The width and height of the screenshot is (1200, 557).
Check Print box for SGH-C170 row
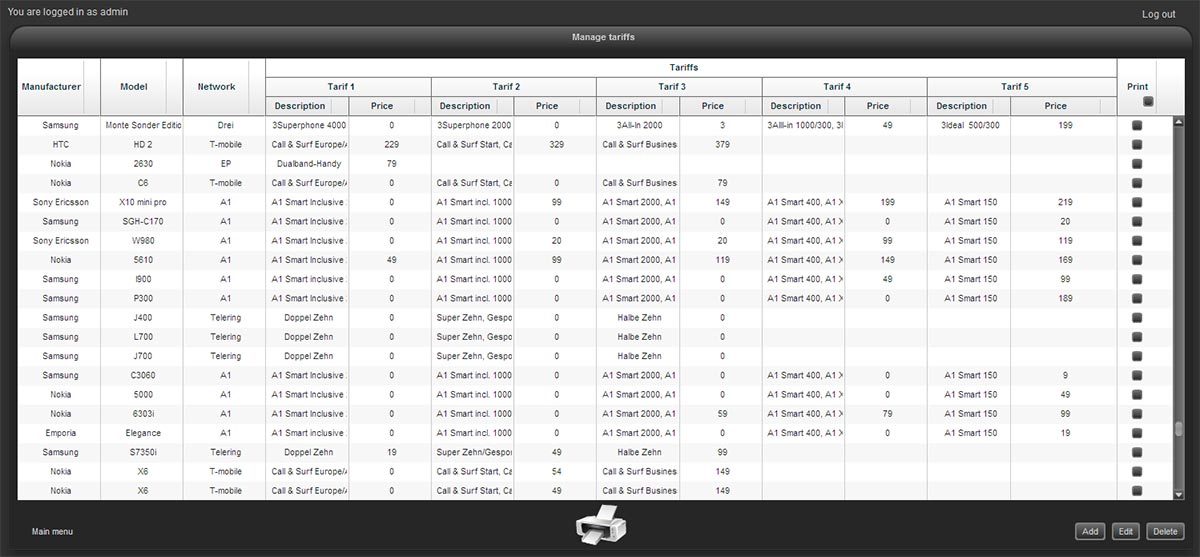tap(1137, 222)
